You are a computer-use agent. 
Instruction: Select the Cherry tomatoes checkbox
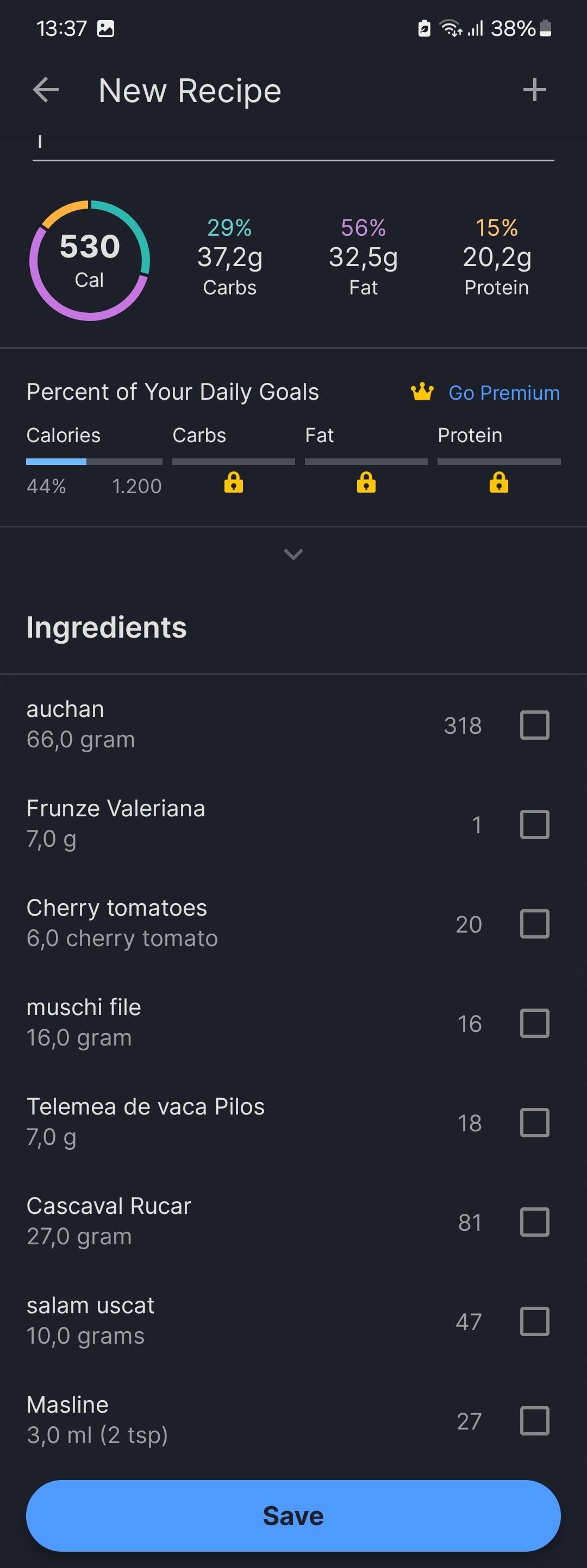tap(535, 923)
